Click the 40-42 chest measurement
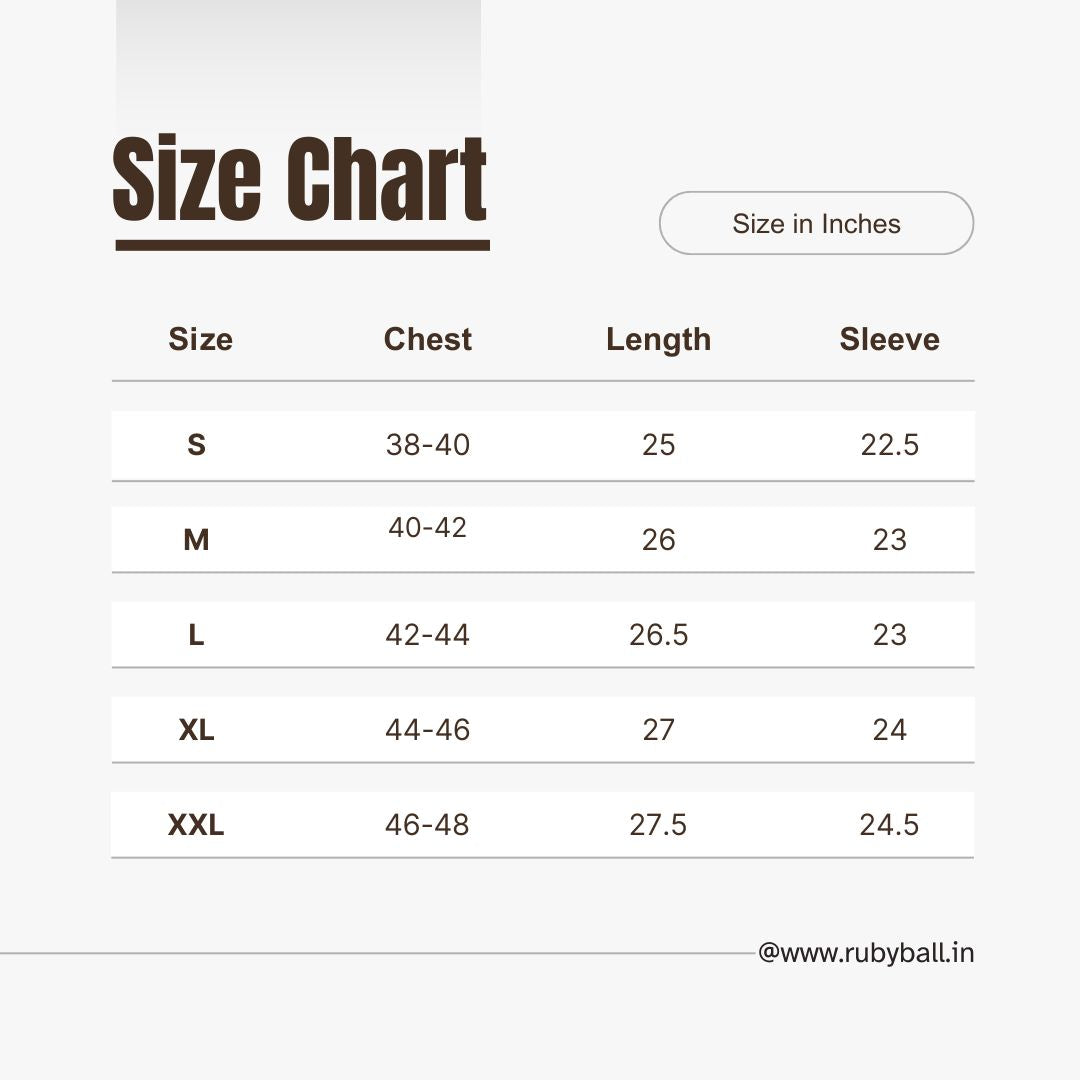The width and height of the screenshot is (1080, 1080). [427, 527]
